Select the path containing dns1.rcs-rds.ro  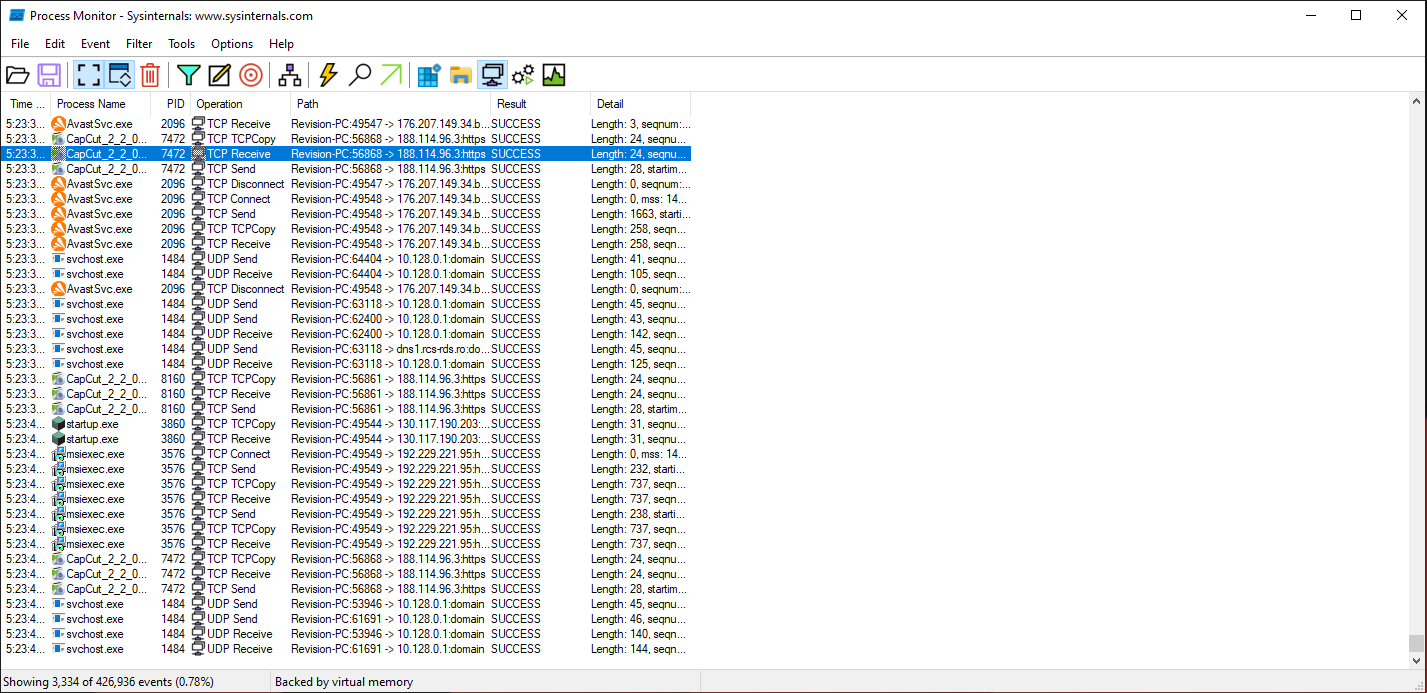click(389, 349)
